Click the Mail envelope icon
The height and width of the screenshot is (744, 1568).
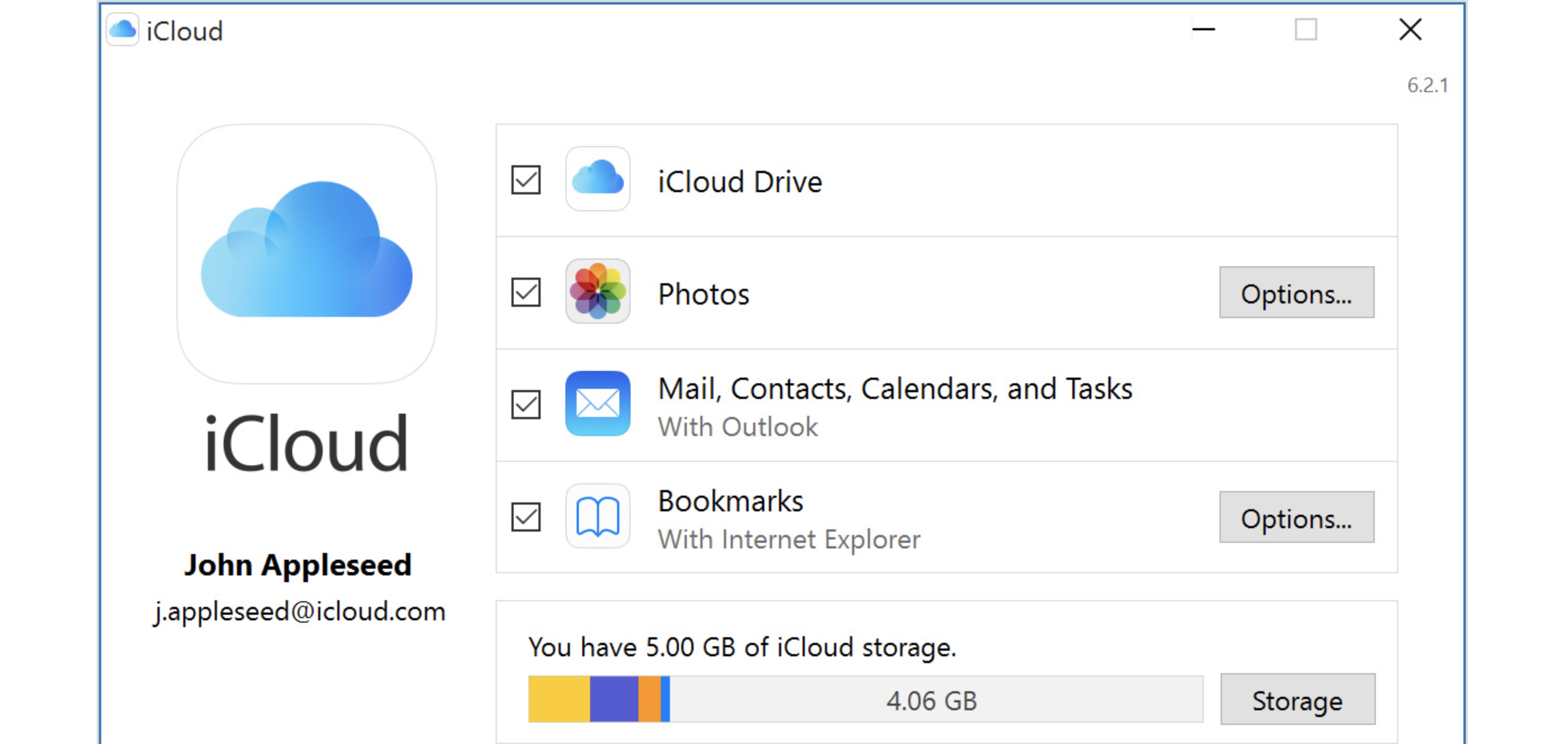click(x=597, y=403)
